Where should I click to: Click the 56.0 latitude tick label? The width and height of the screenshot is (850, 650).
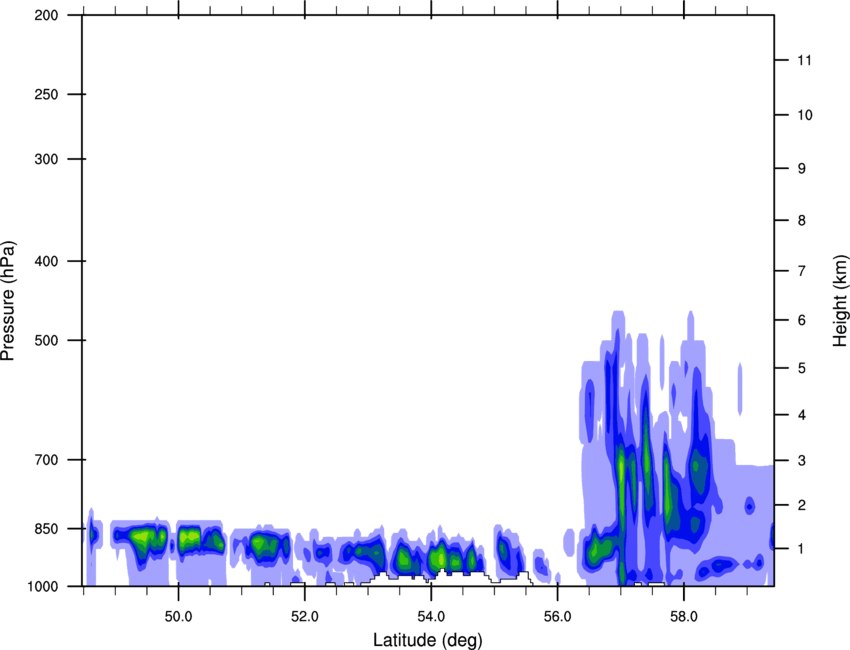point(558,617)
